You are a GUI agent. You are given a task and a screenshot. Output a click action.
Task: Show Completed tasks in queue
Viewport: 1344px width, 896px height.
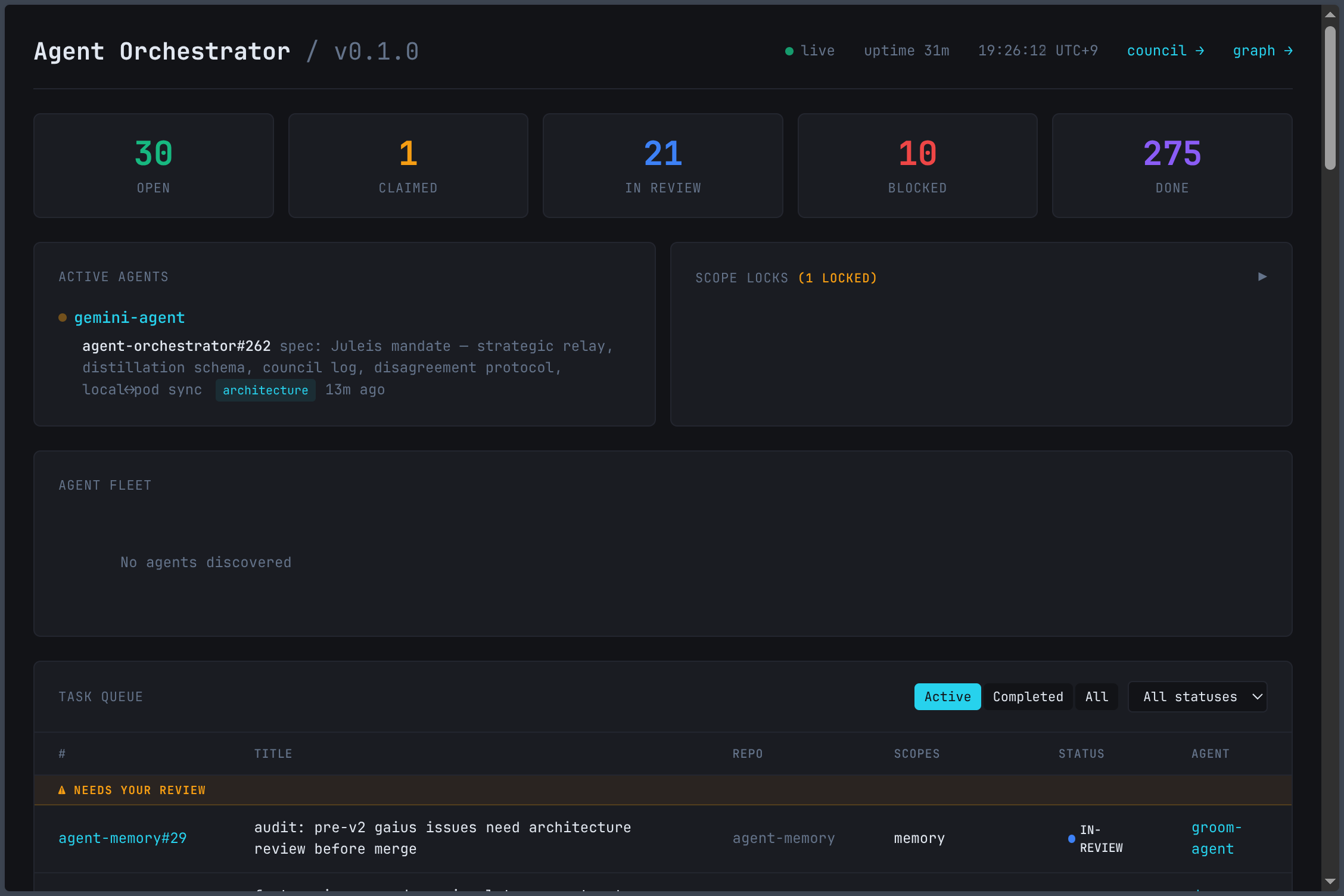1028,696
